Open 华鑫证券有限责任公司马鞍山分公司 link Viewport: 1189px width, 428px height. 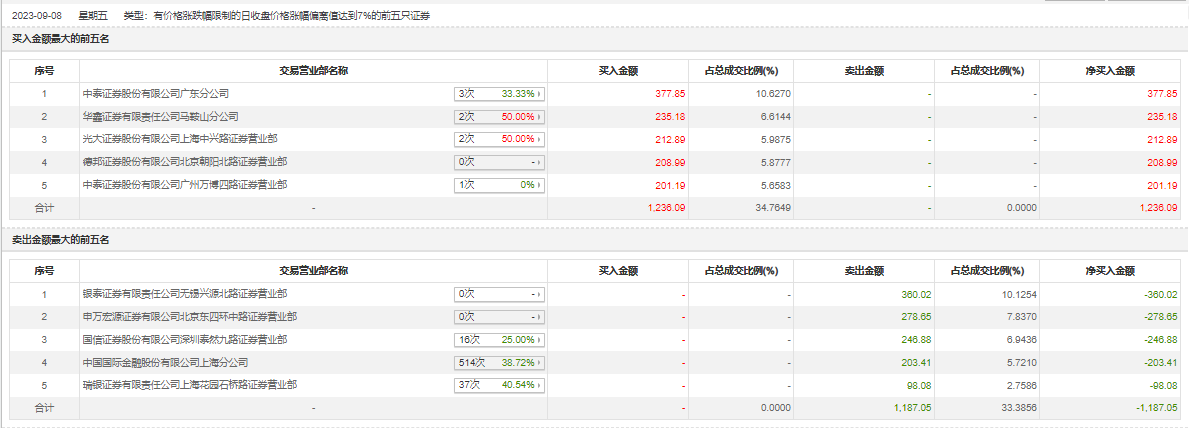[x=160, y=117]
